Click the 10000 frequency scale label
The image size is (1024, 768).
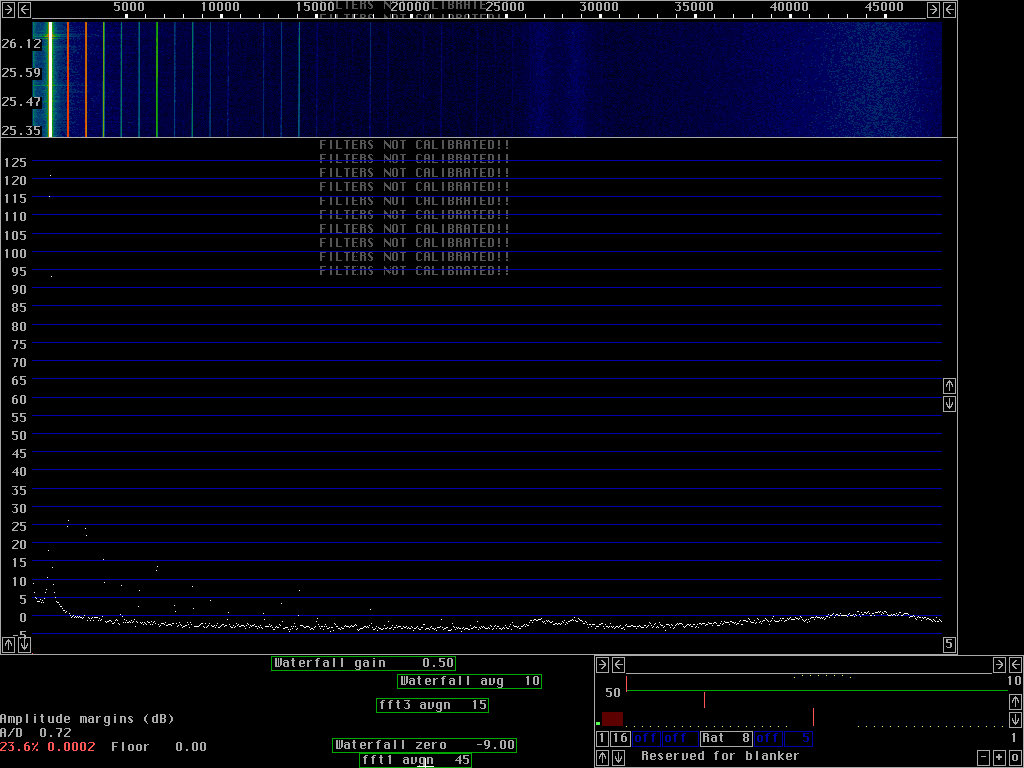click(220, 7)
